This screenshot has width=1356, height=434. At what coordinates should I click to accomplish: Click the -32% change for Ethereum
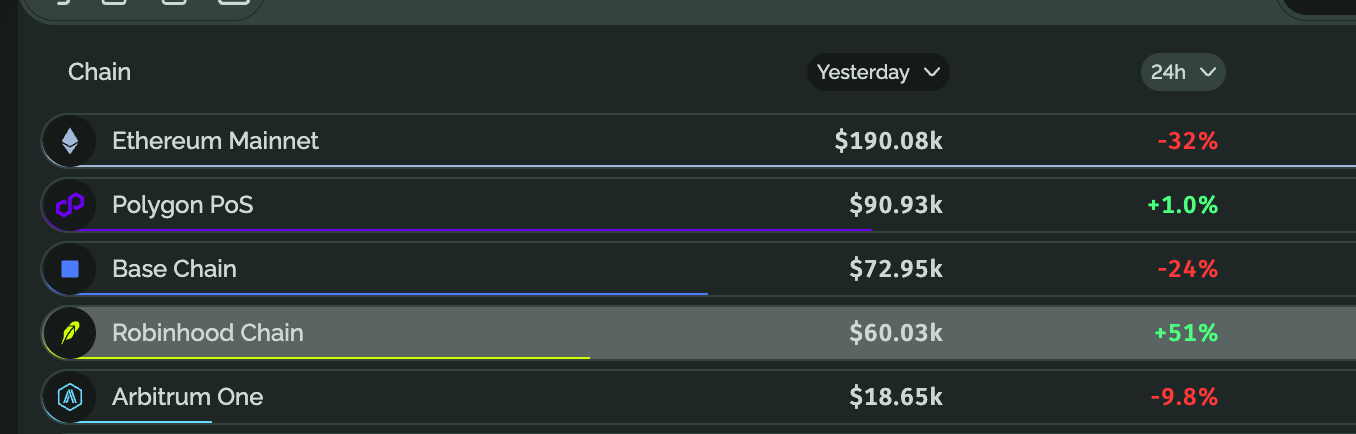point(1188,141)
